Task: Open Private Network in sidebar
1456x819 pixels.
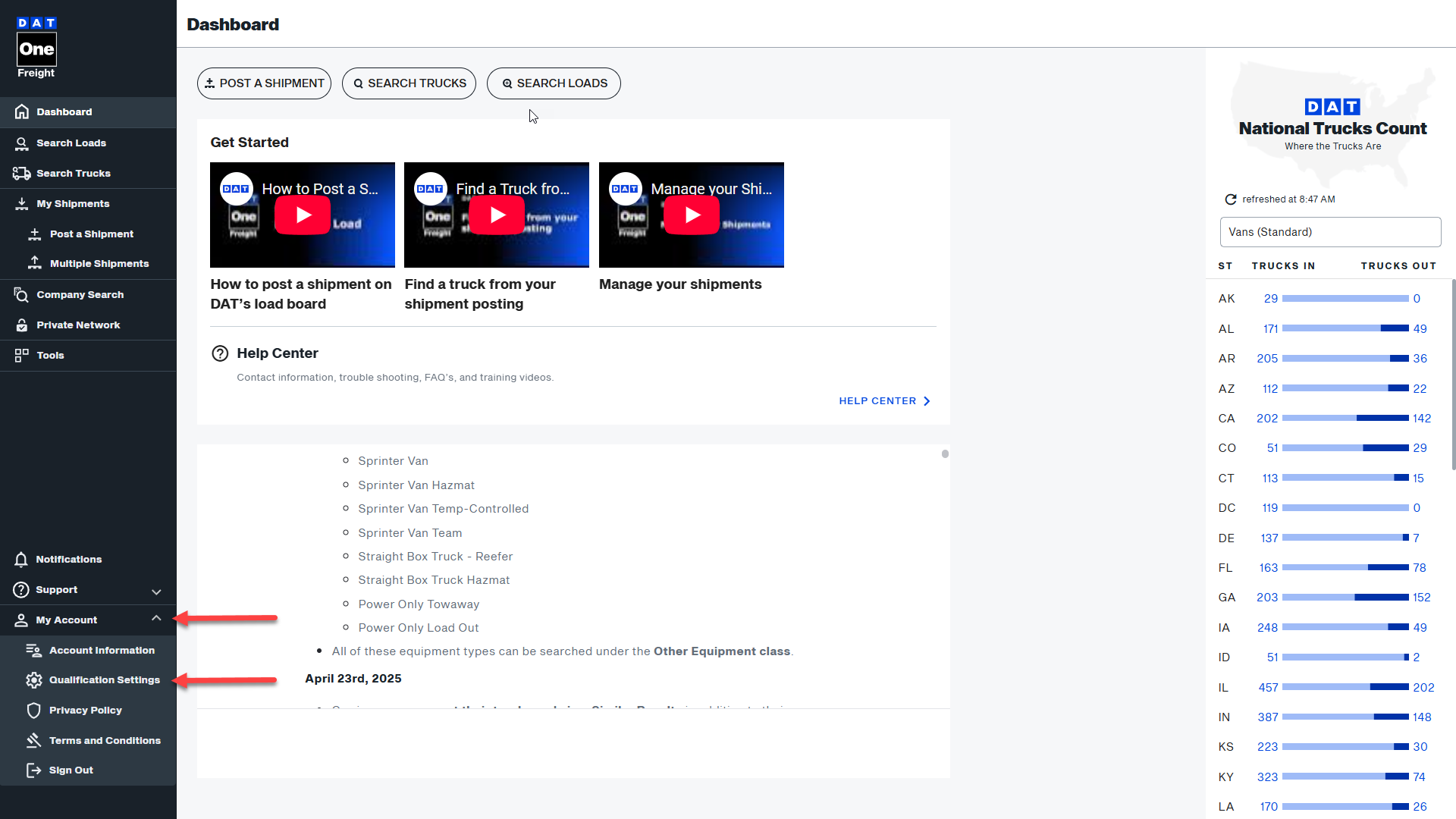Action: [x=88, y=325]
